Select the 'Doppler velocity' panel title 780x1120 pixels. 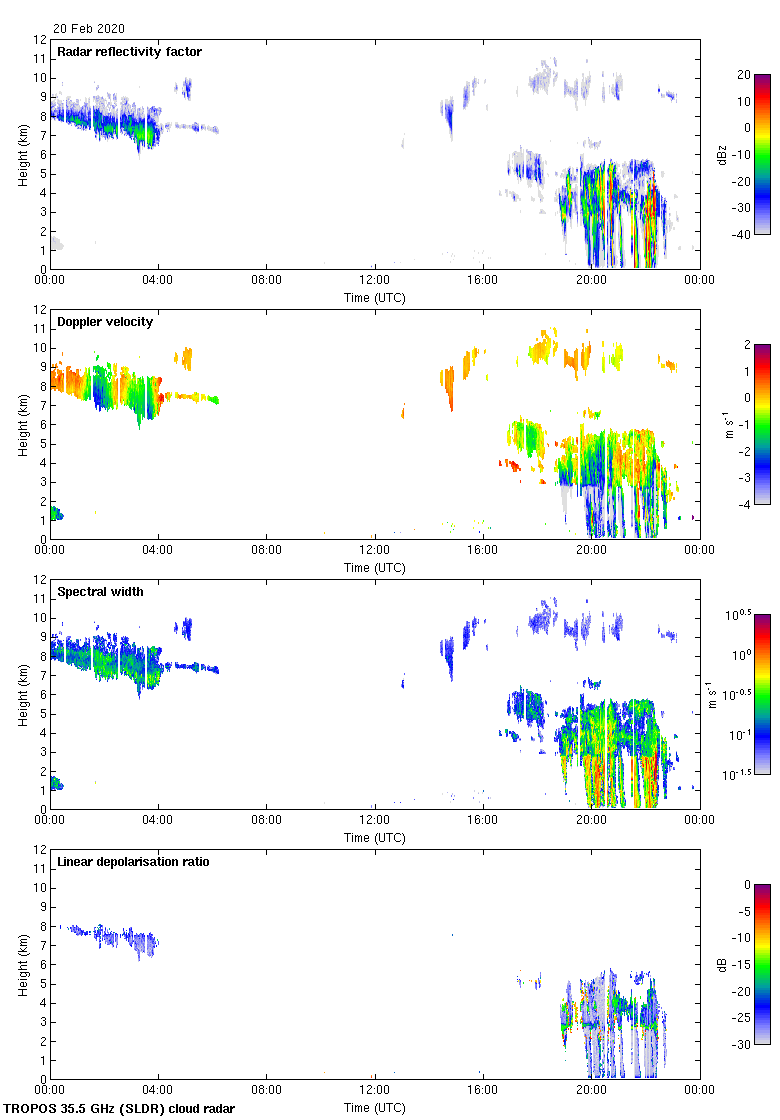(x=103, y=322)
